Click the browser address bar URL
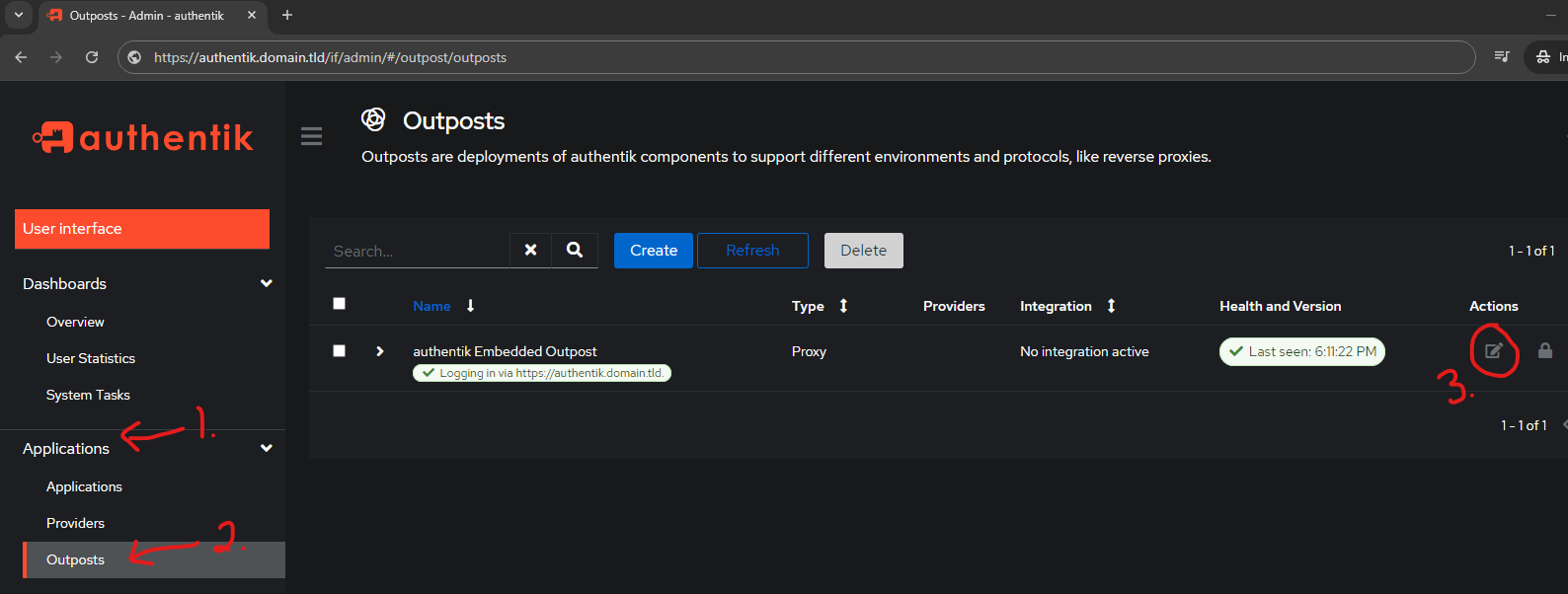This screenshot has width=1568, height=594. 330,57
